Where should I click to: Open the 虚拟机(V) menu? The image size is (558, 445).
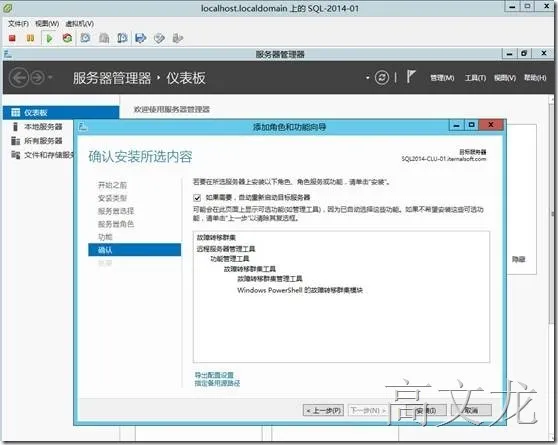coord(79,23)
